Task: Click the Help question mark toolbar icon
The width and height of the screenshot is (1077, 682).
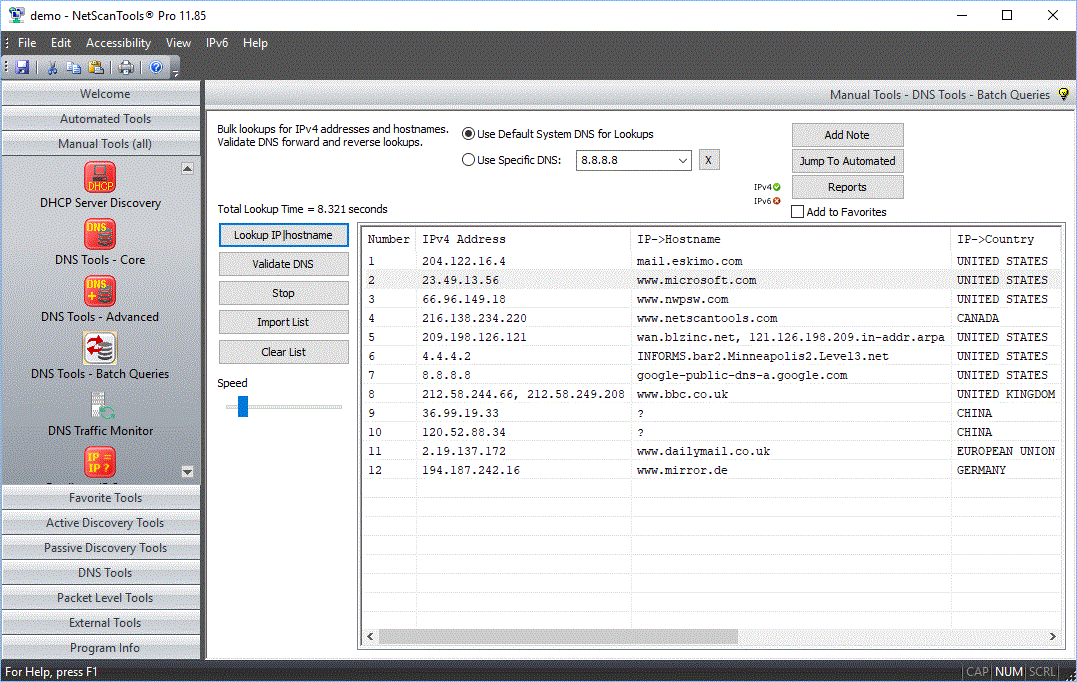Action: [156, 67]
